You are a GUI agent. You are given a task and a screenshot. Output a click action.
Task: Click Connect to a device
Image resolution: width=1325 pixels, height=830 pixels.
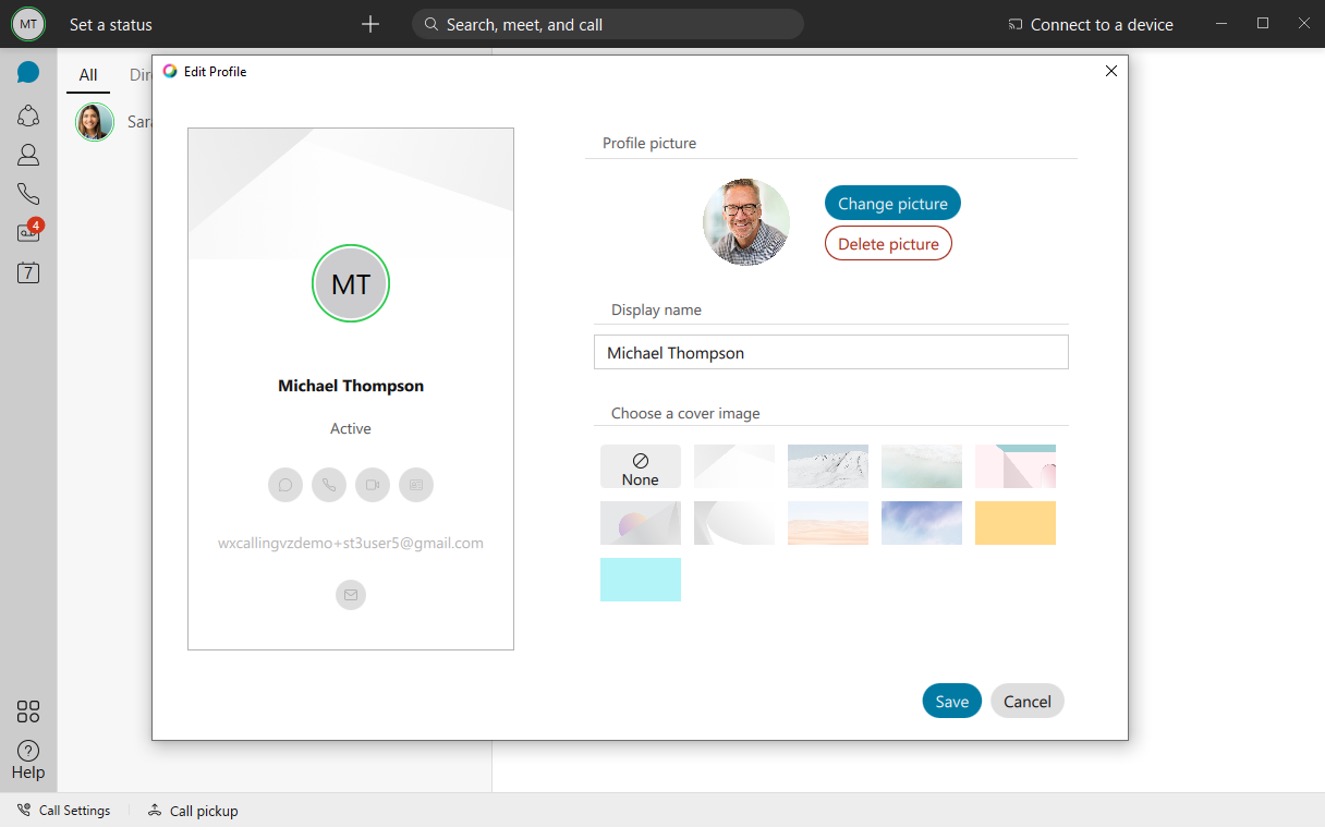coord(1089,24)
